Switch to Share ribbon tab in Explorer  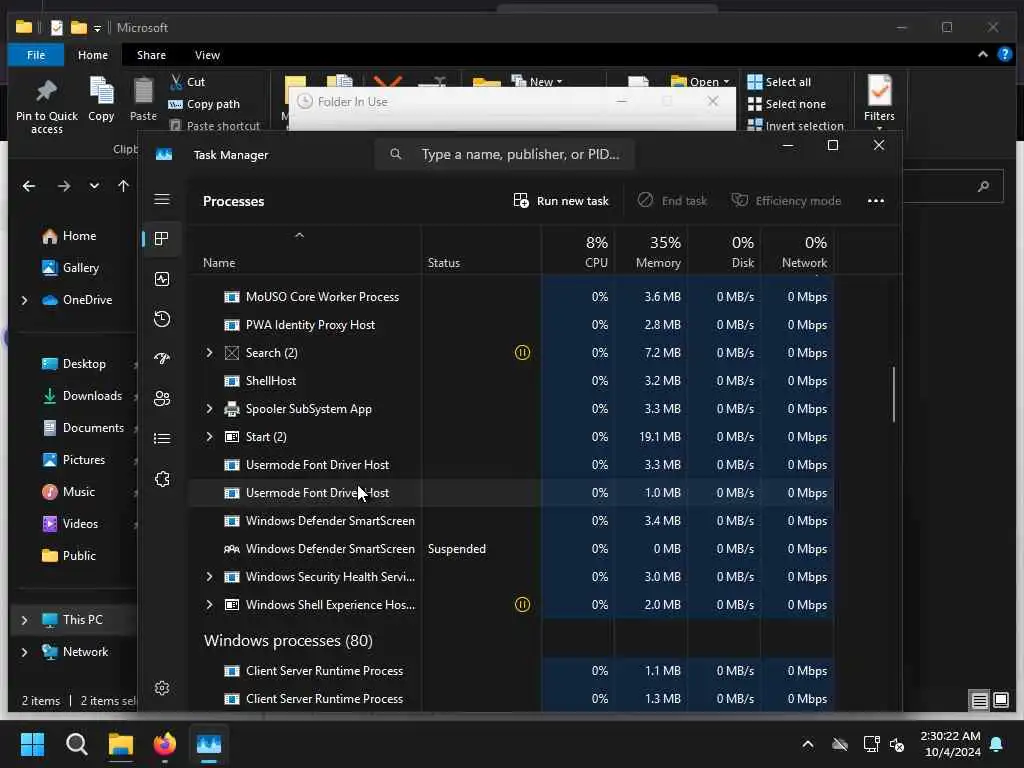[x=151, y=55]
